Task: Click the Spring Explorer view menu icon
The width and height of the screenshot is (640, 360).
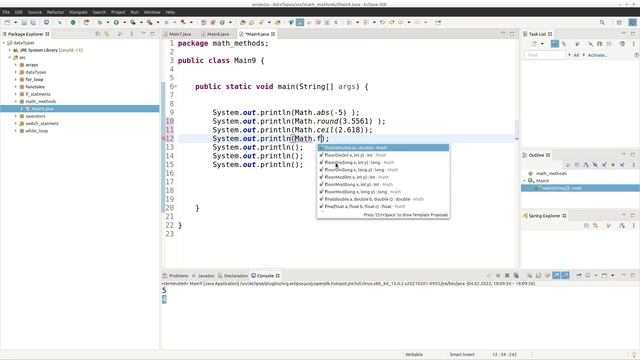Action: click(x=633, y=225)
